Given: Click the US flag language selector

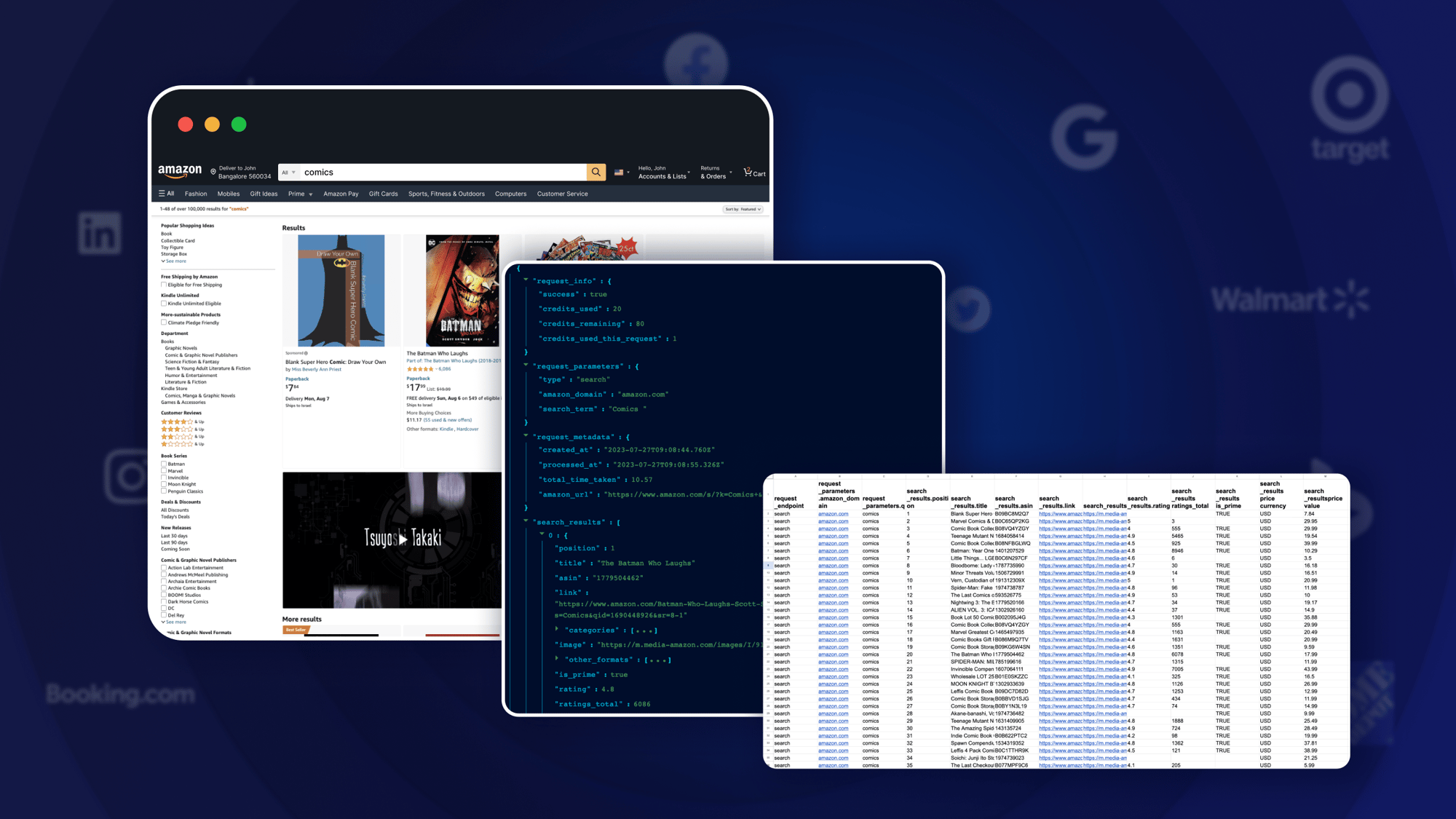Looking at the screenshot, I should pyautogui.click(x=620, y=173).
